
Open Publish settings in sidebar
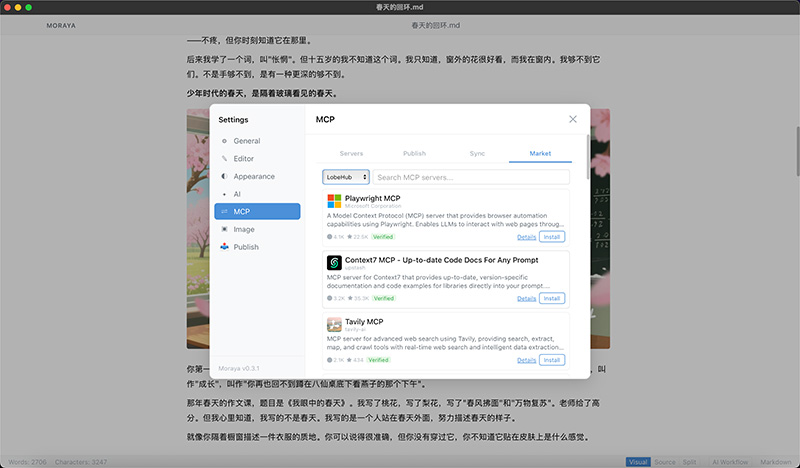245,247
